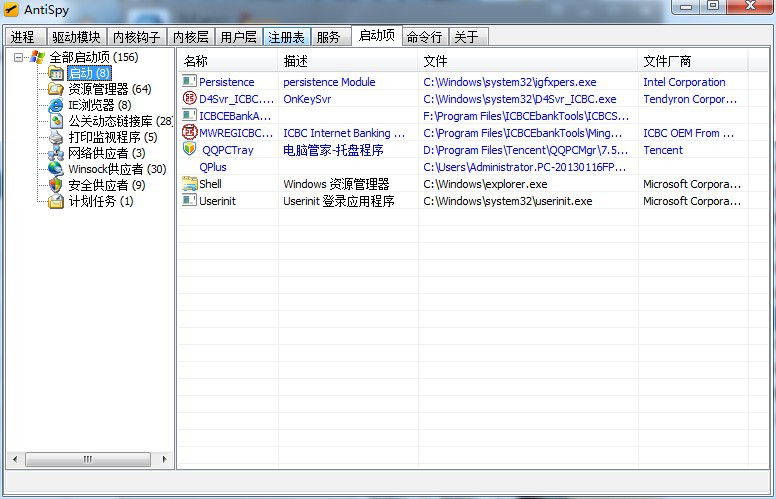The width and height of the screenshot is (776, 499).
Task: Sort list by 文件厂商 column header
Action: point(702,61)
